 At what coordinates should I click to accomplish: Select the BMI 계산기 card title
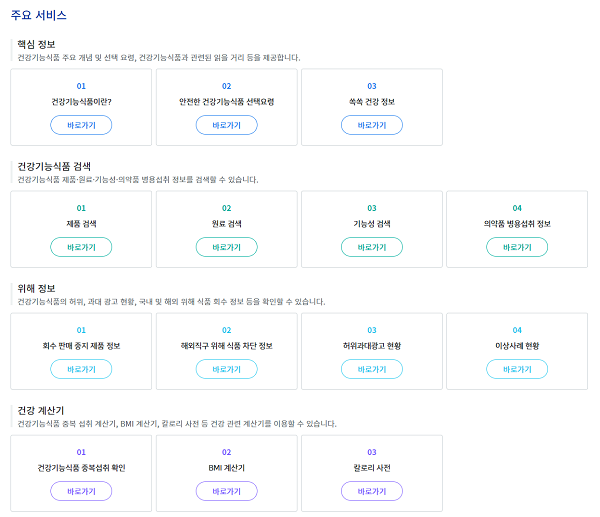click(x=227, y=468)
